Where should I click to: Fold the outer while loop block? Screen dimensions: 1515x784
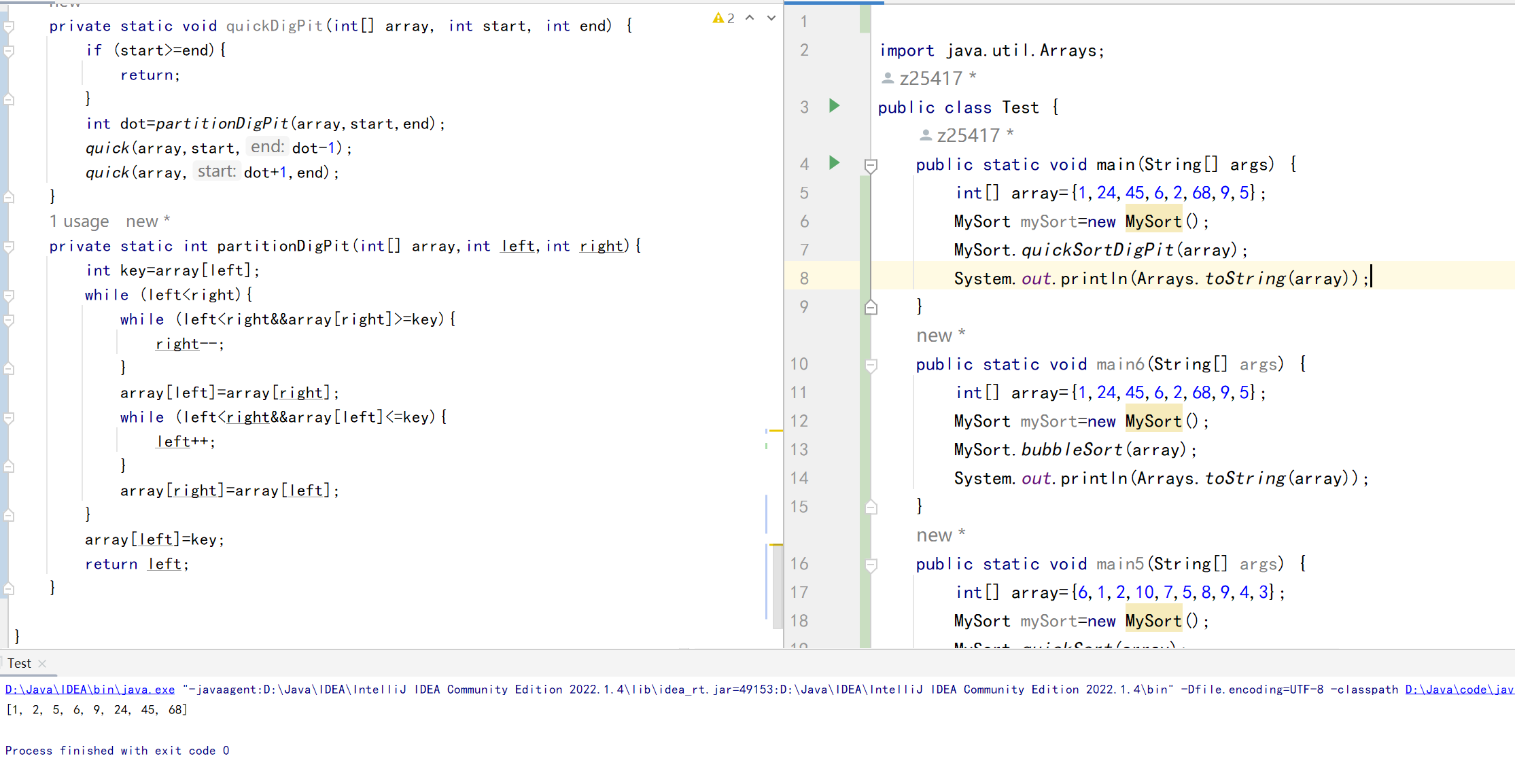click(9, 296)
